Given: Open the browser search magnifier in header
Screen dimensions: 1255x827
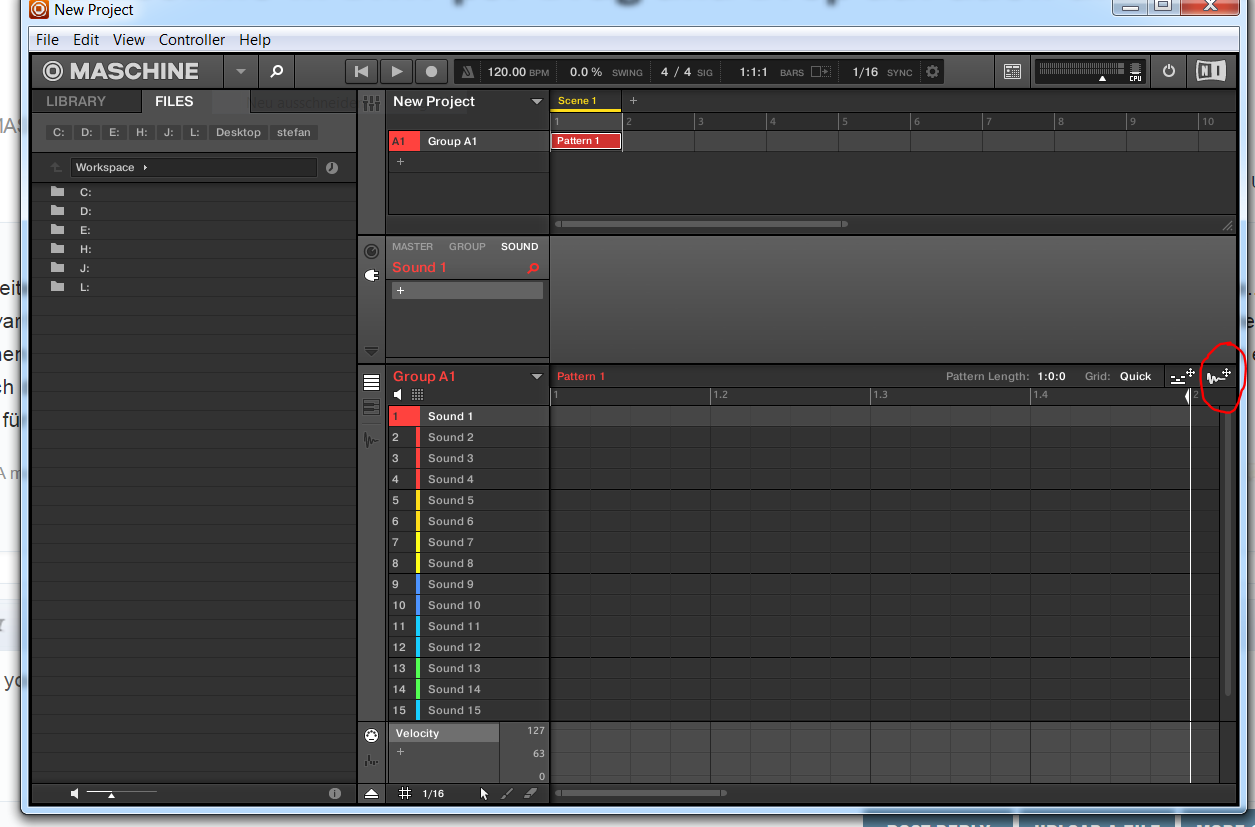Looking at the screenshot, I should click(x=277, y=71).
